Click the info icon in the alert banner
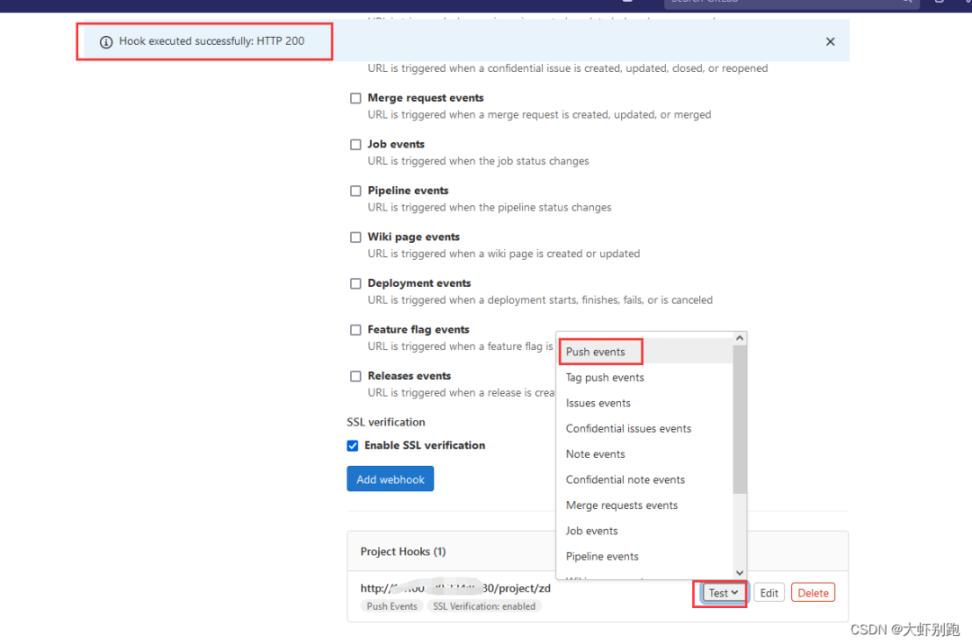The height and width of the screenshot is (644, 972). (x=107, y=42)
